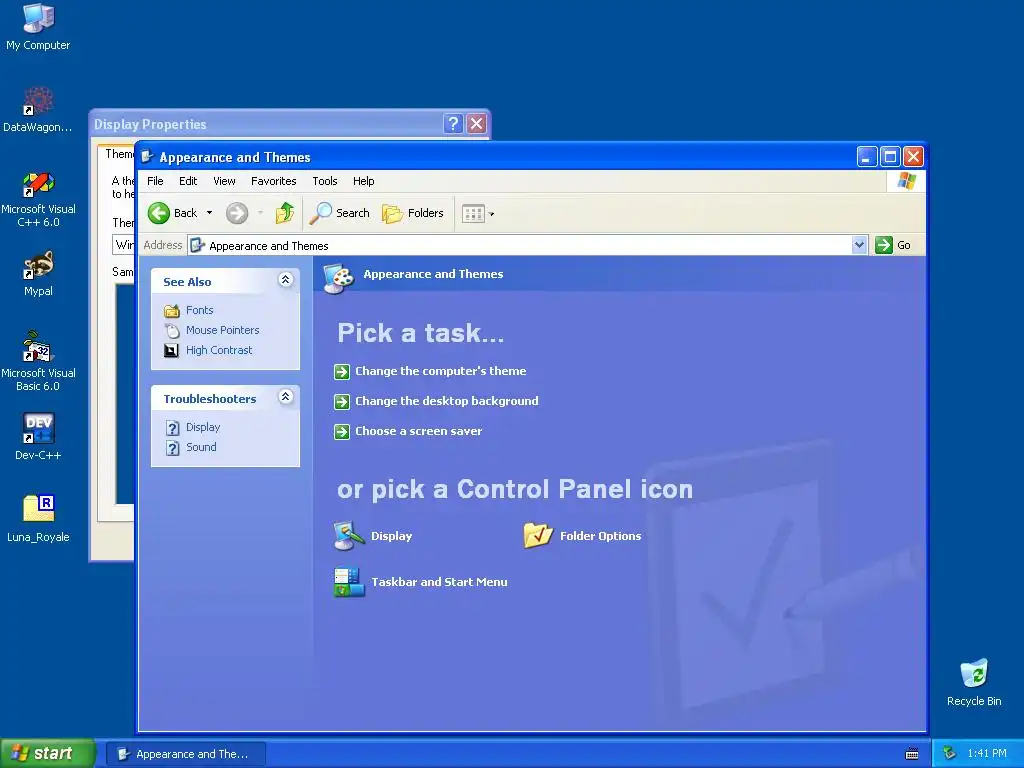Click the keyboard icon in the taskbar
Viewport: 1024px width, 768px height.
(912, 754)
